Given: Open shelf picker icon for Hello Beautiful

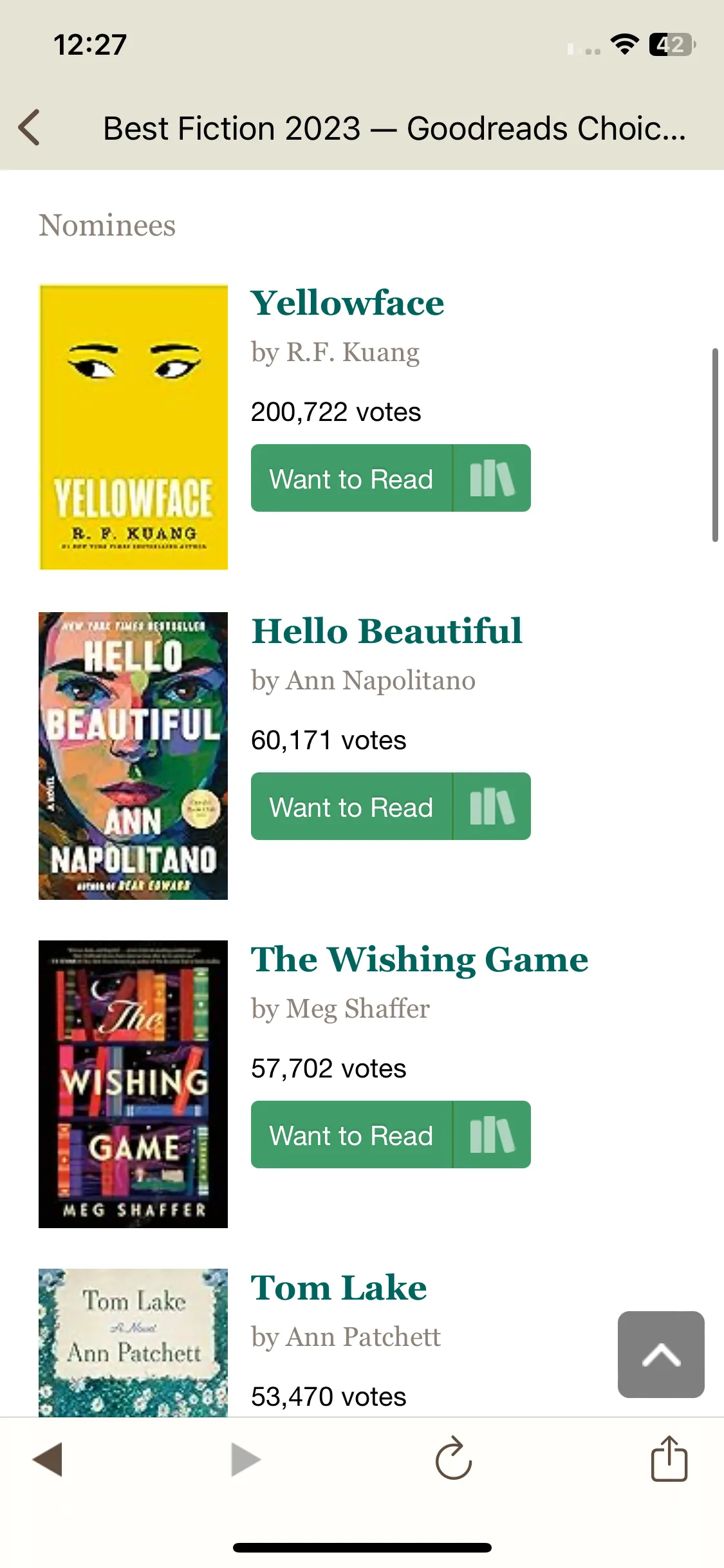Looking at the screenshot, I should (492, 807).
